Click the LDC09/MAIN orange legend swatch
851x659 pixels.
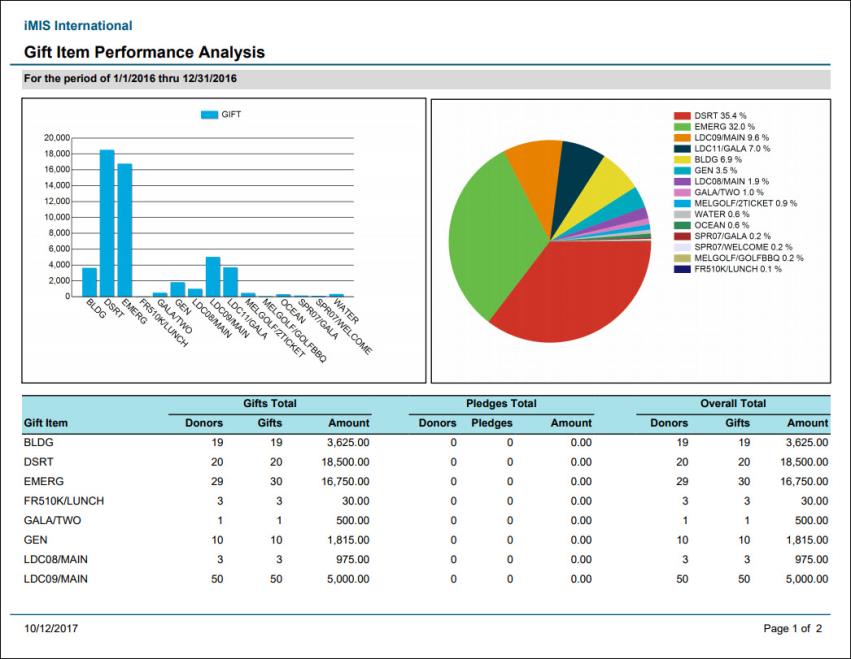click(x=682, y=137)
